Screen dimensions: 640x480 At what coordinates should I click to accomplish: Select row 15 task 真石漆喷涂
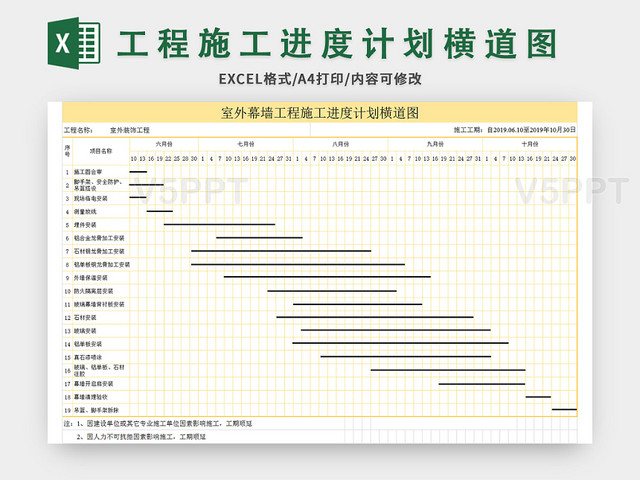pyautogui.click(x=88, y=358)
